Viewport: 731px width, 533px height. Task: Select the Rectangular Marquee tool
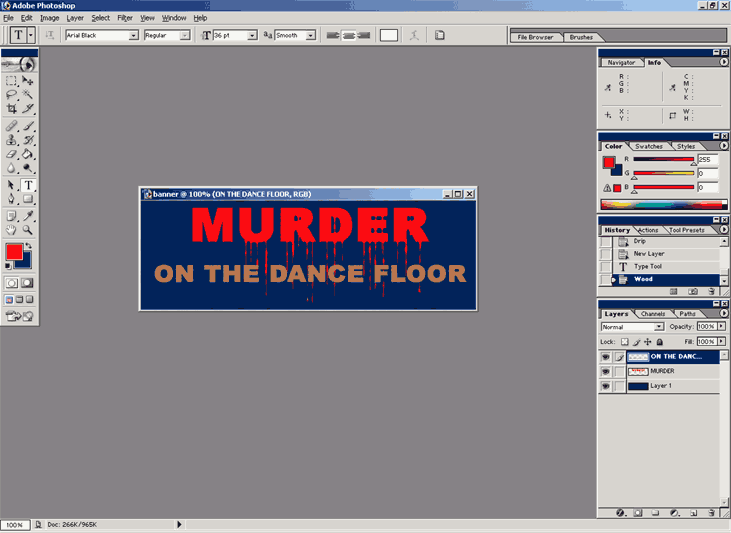11,81
